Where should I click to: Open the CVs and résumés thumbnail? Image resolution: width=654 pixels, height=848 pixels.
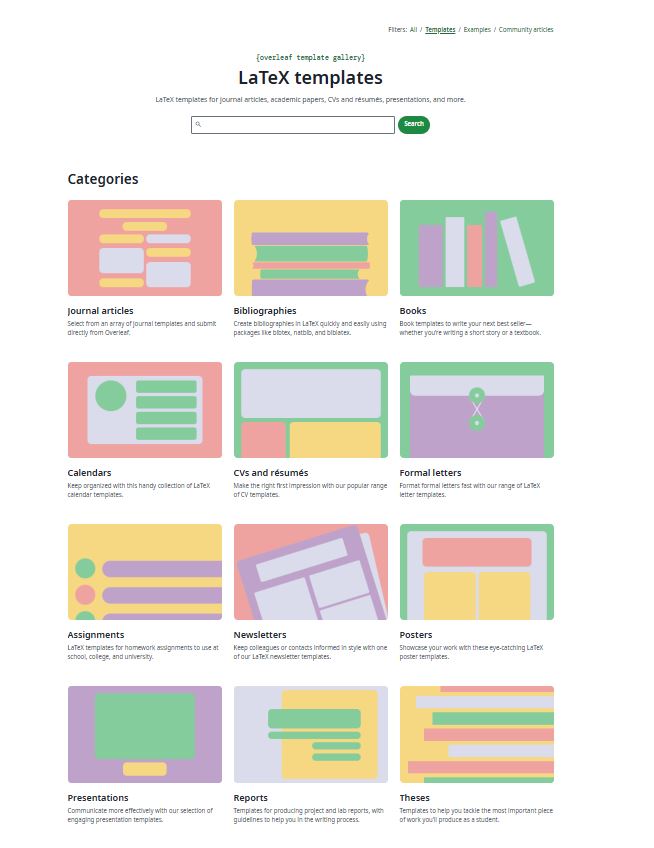311,410
